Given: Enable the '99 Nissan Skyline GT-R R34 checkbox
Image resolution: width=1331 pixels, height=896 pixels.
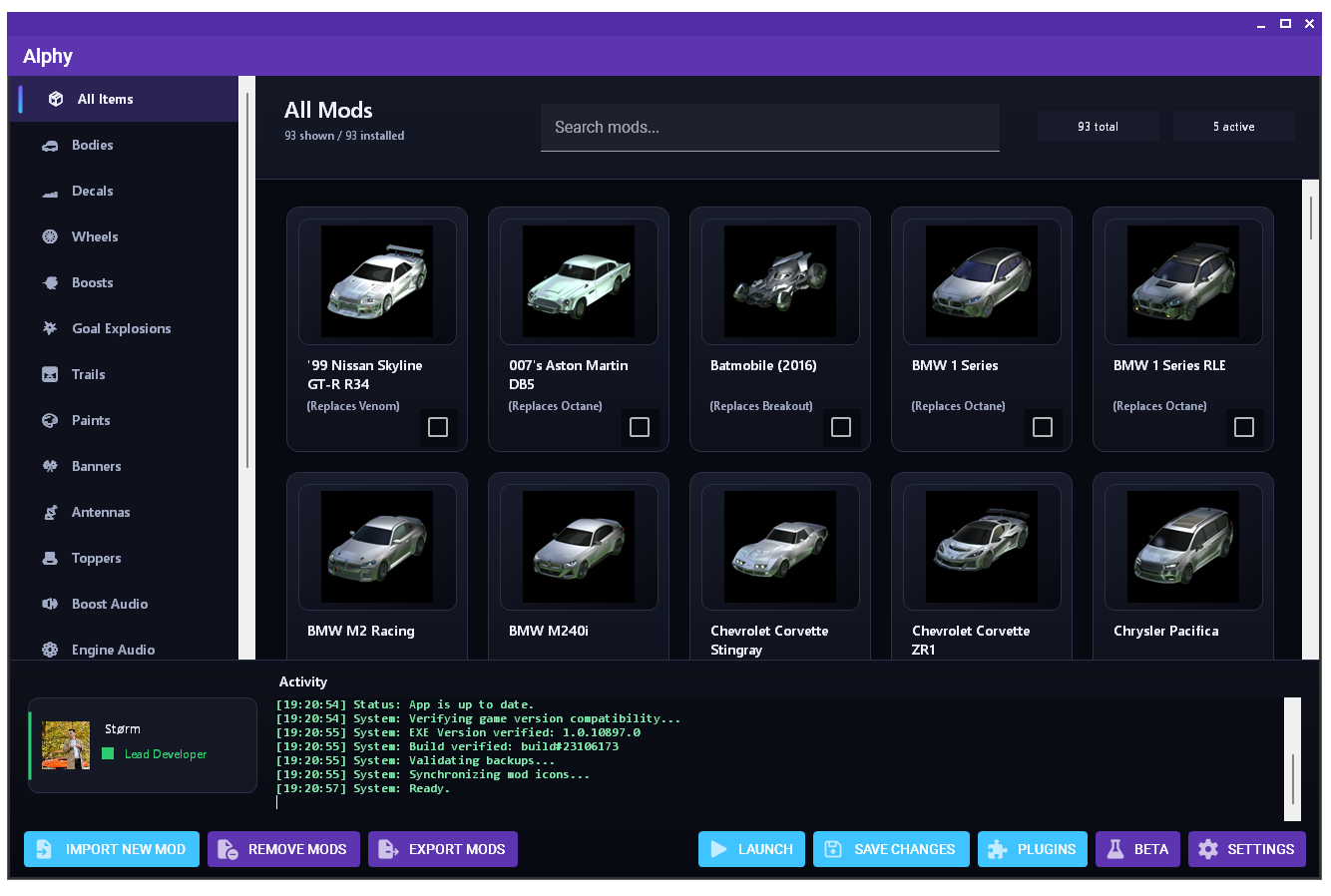Looking at the screenshot, I should (x=438, y=427).
